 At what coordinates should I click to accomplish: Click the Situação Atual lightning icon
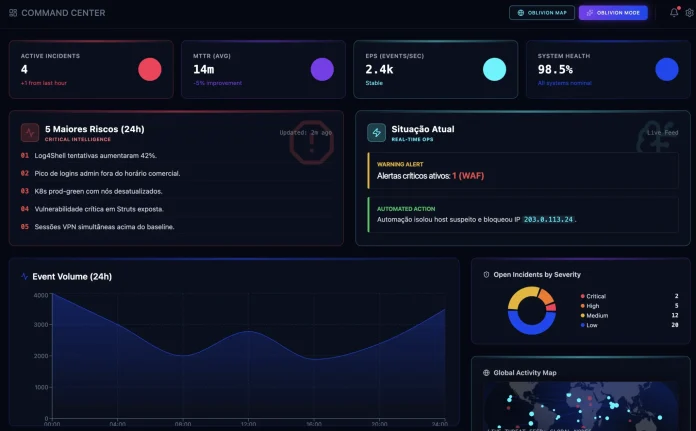(x=376, y=133)
